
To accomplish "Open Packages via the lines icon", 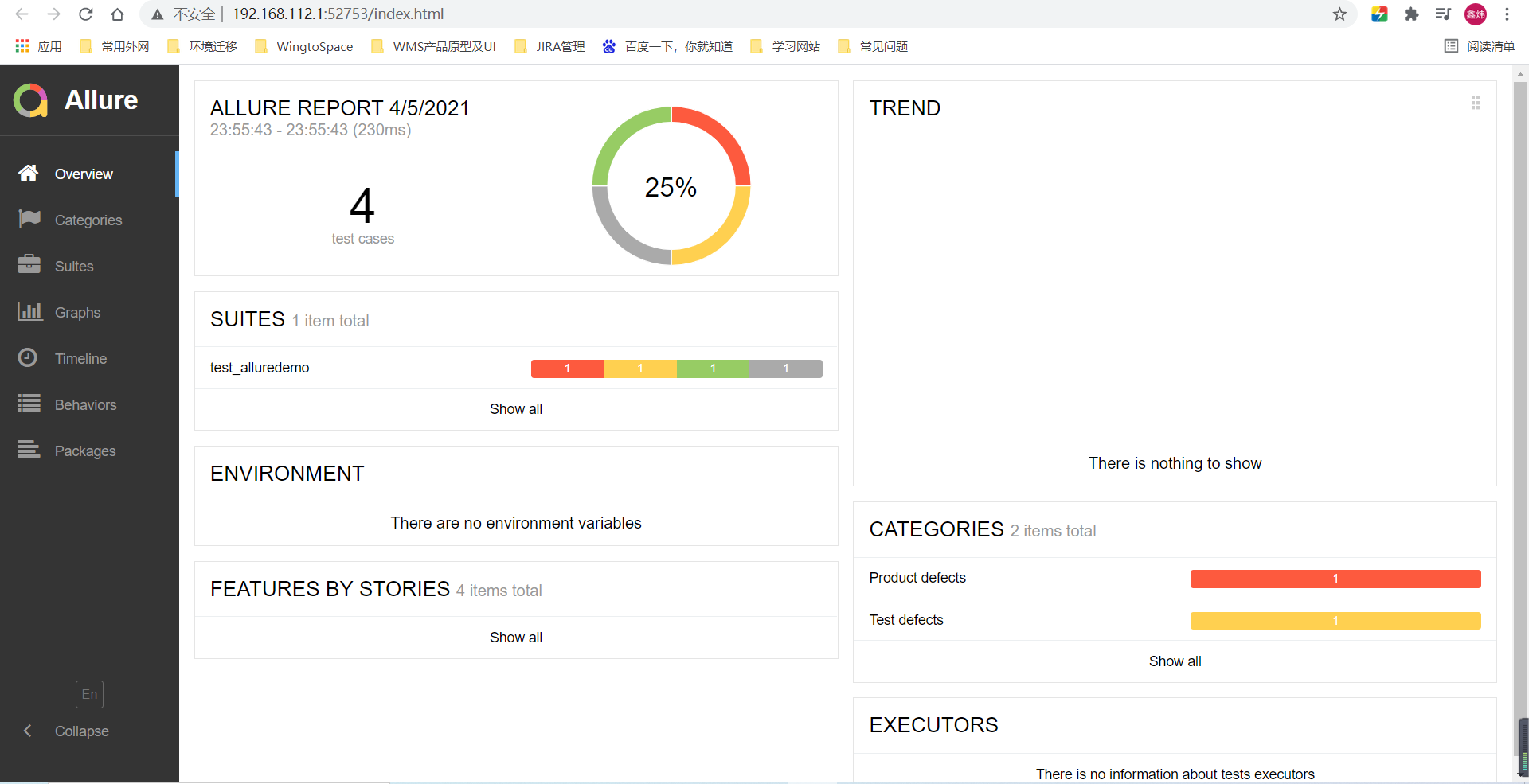I will point(29,450).
